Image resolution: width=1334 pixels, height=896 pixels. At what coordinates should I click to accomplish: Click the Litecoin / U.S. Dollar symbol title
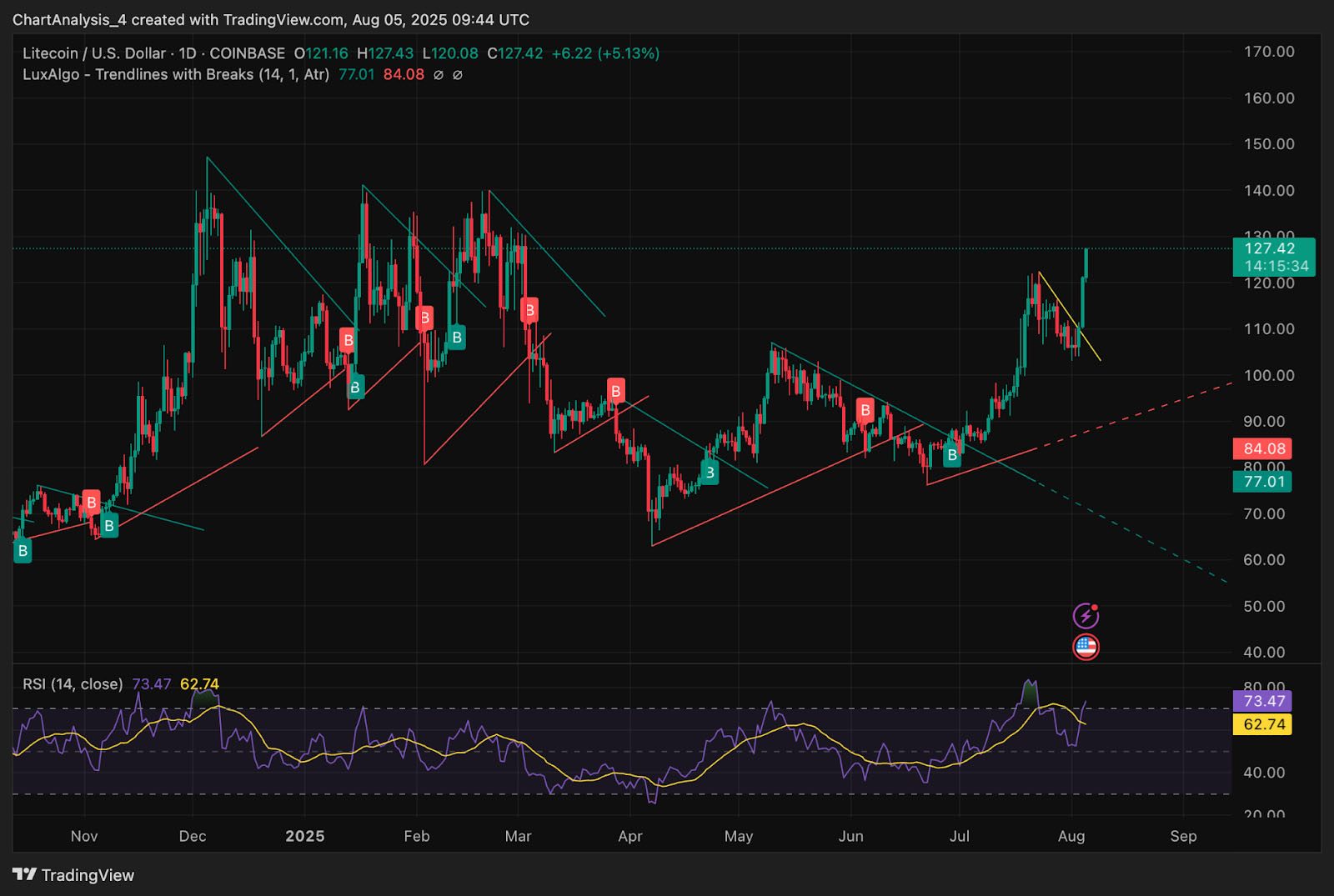94,53
